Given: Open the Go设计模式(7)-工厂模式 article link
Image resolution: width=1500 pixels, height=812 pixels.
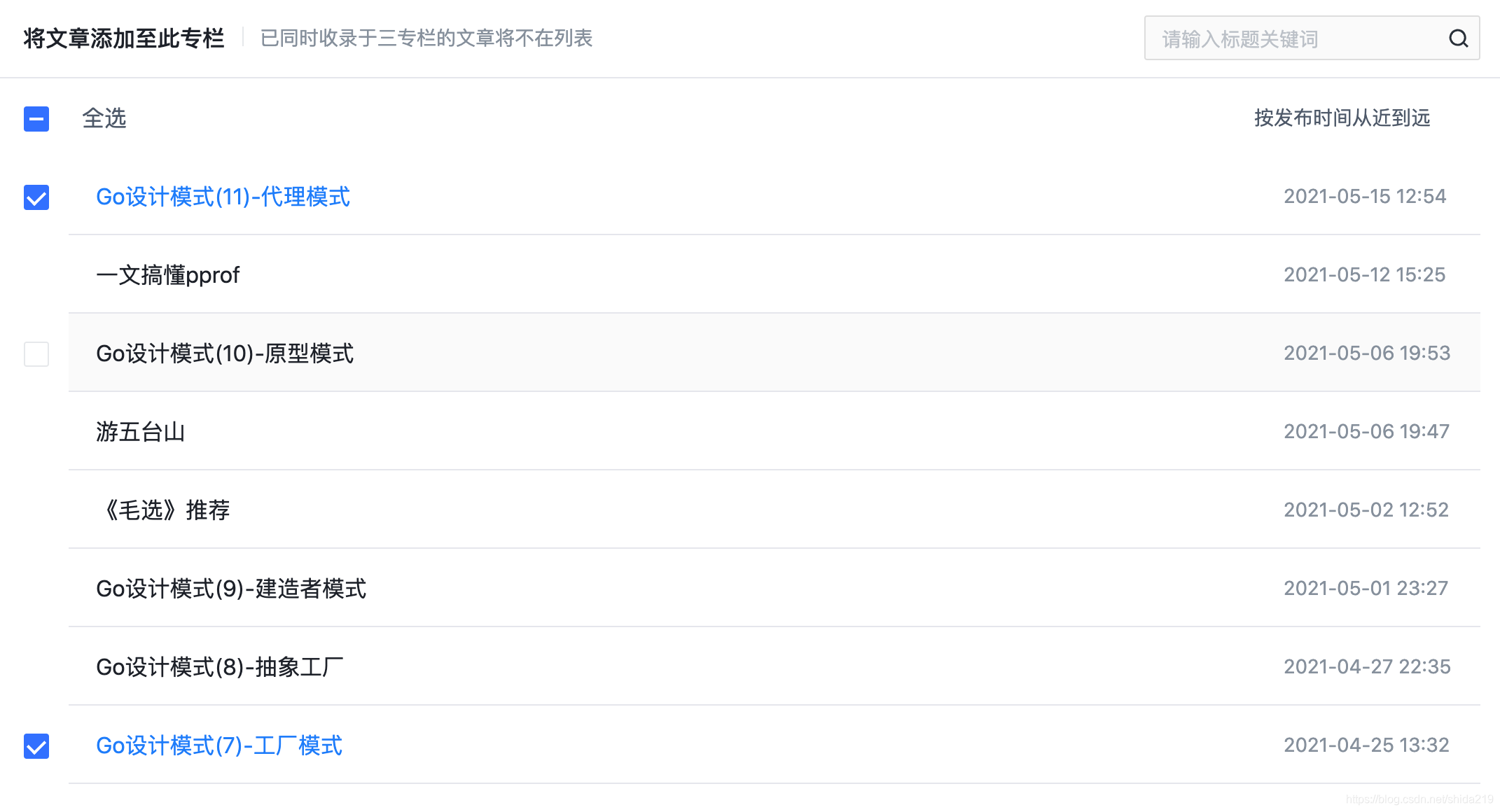Looking at the screenshot, I should [218, 746].
